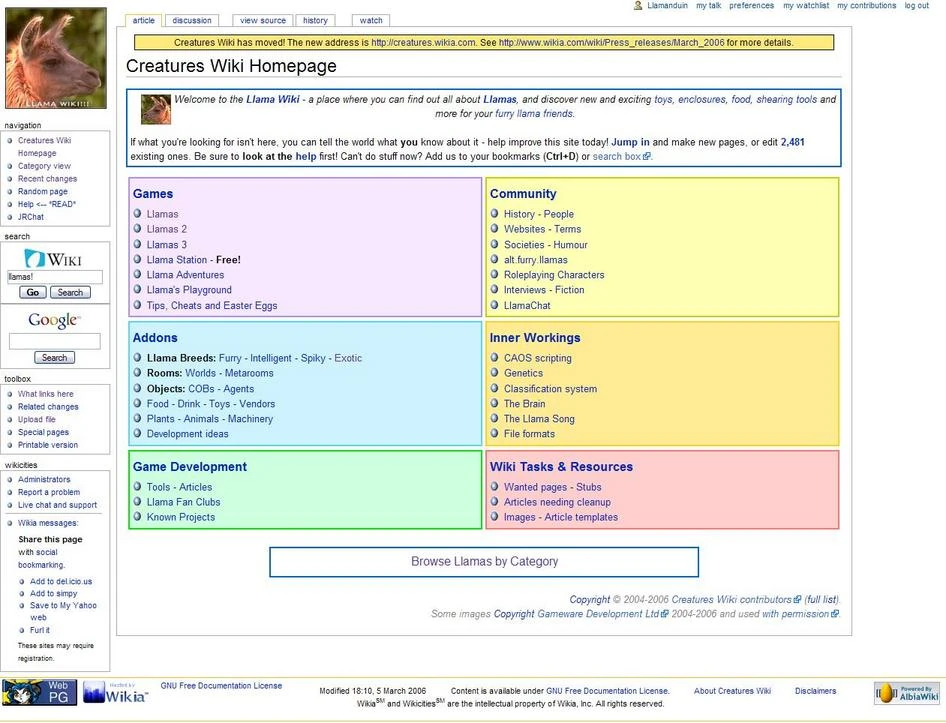Open the Browse Llamas by Category box
This screenshot has width=946, height=723.
[x=483, y=562]
